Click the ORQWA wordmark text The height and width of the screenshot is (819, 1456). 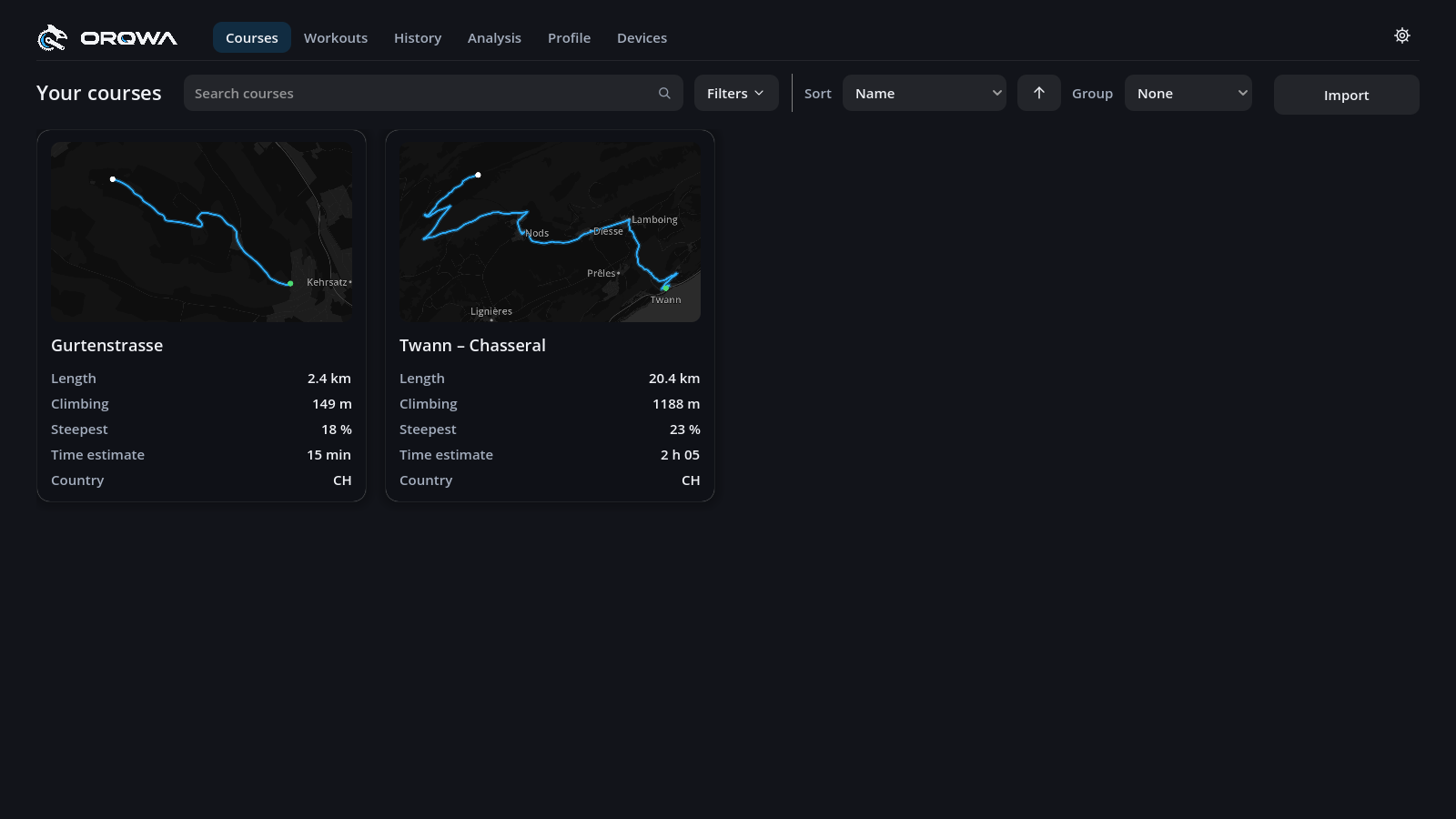click(129, 38)
